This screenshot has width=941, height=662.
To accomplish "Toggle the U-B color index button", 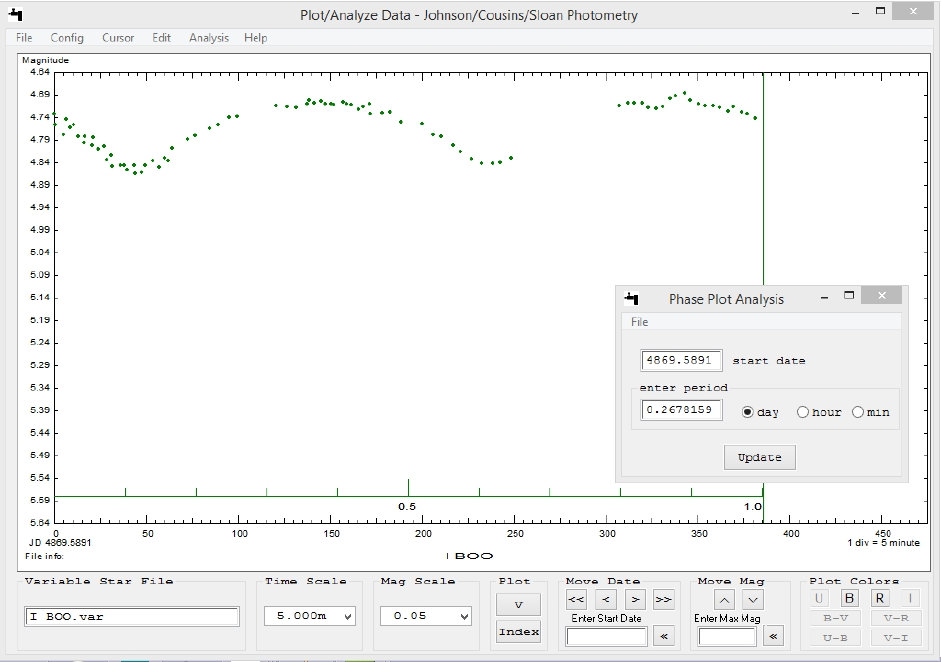I will coord(835,637).
